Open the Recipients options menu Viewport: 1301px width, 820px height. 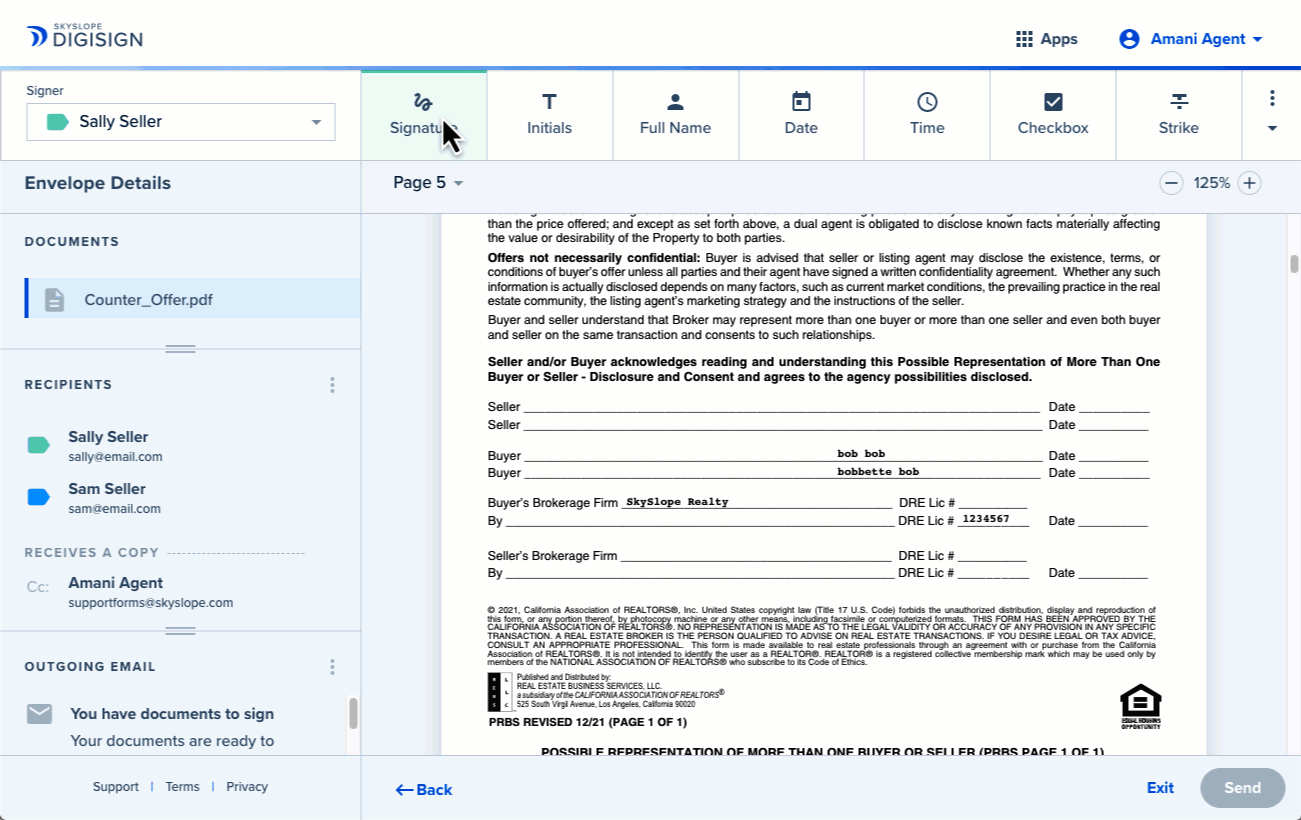tap(332, 385)
